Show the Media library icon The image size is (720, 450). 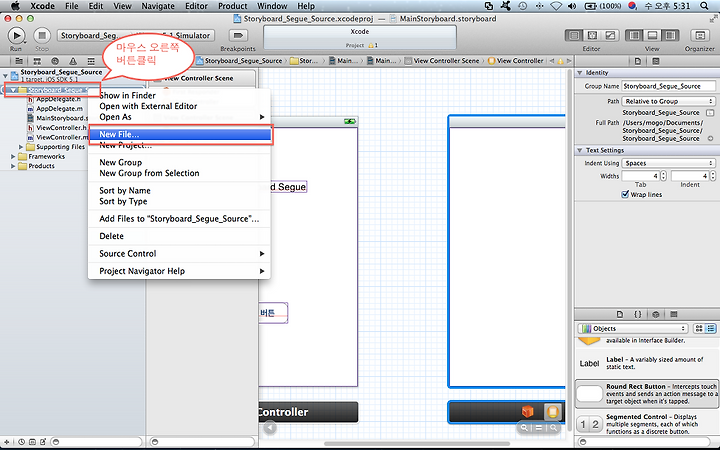(674, 315)
